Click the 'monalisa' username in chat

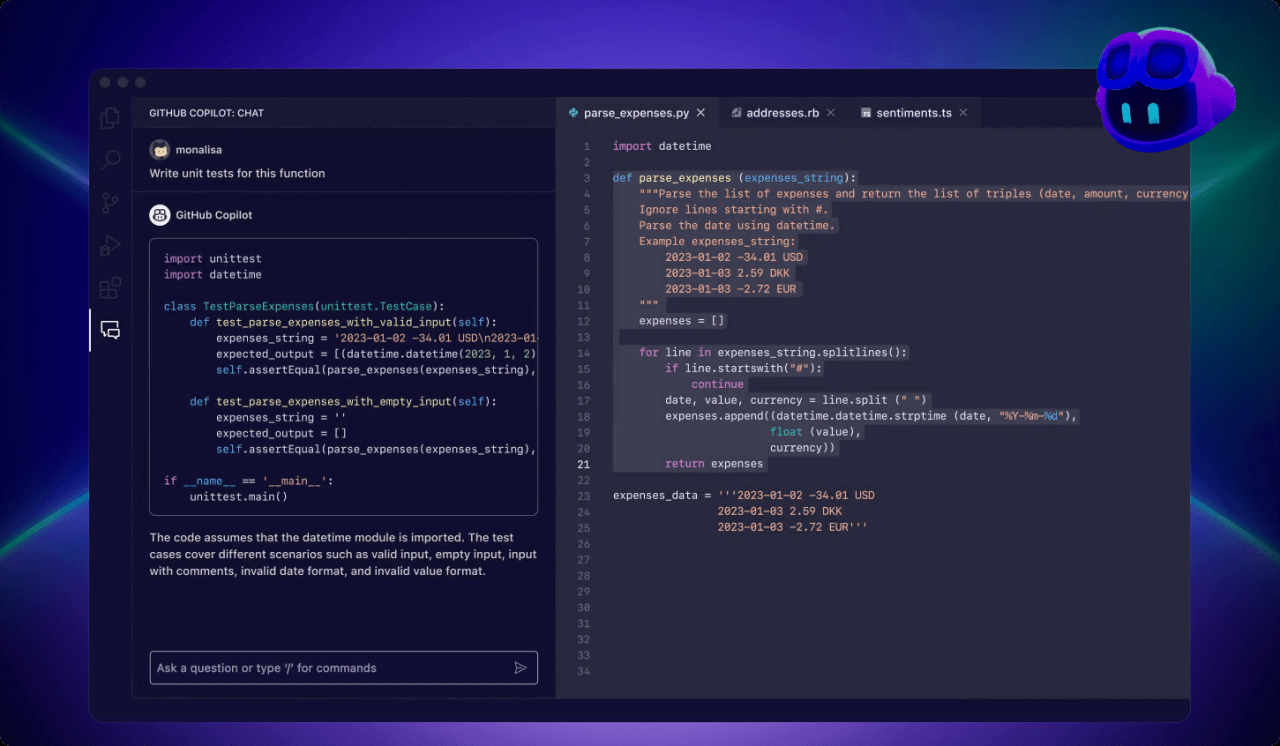(199, 150)
